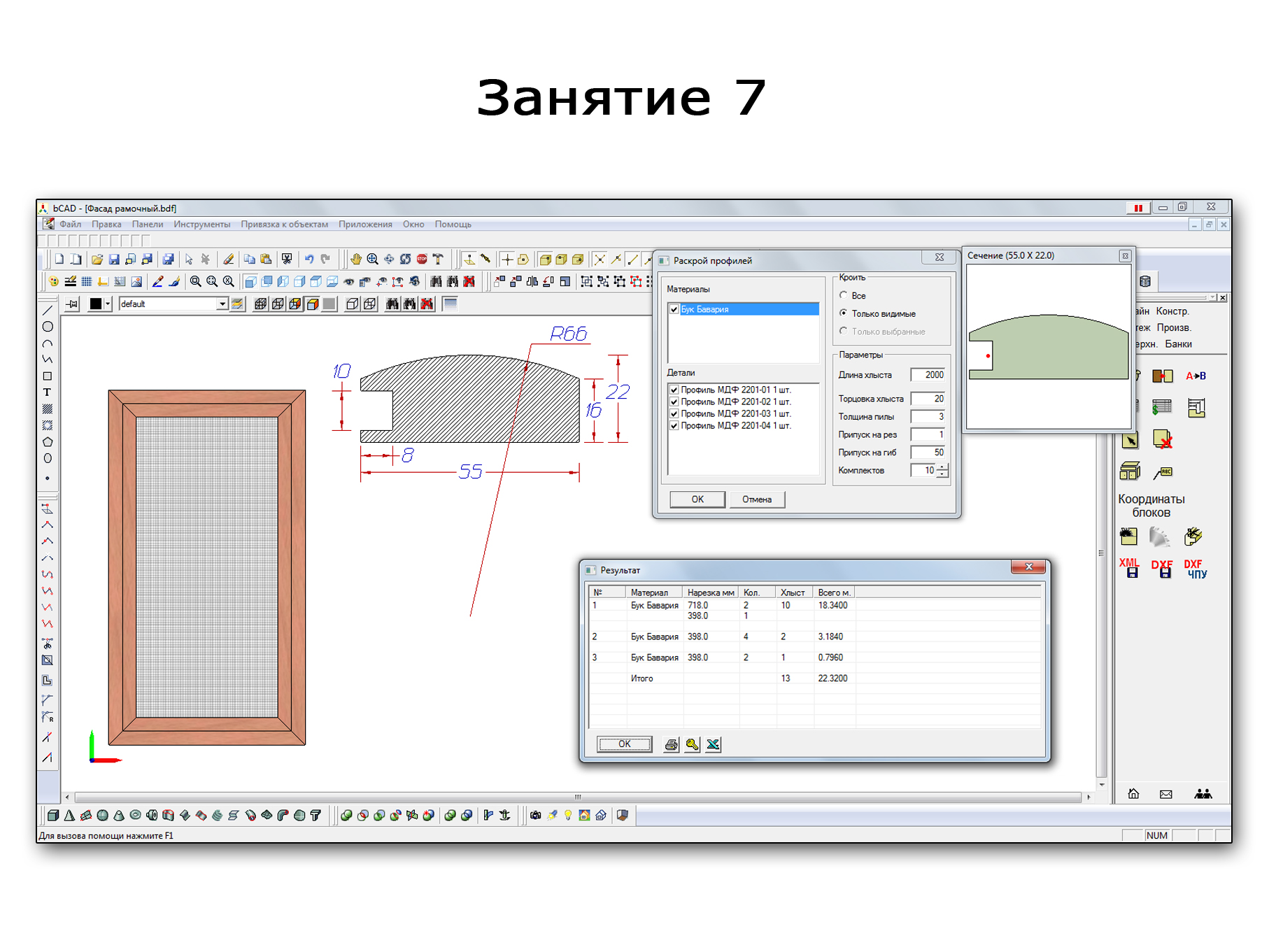Click OK in the Результат window

(624, 744)
